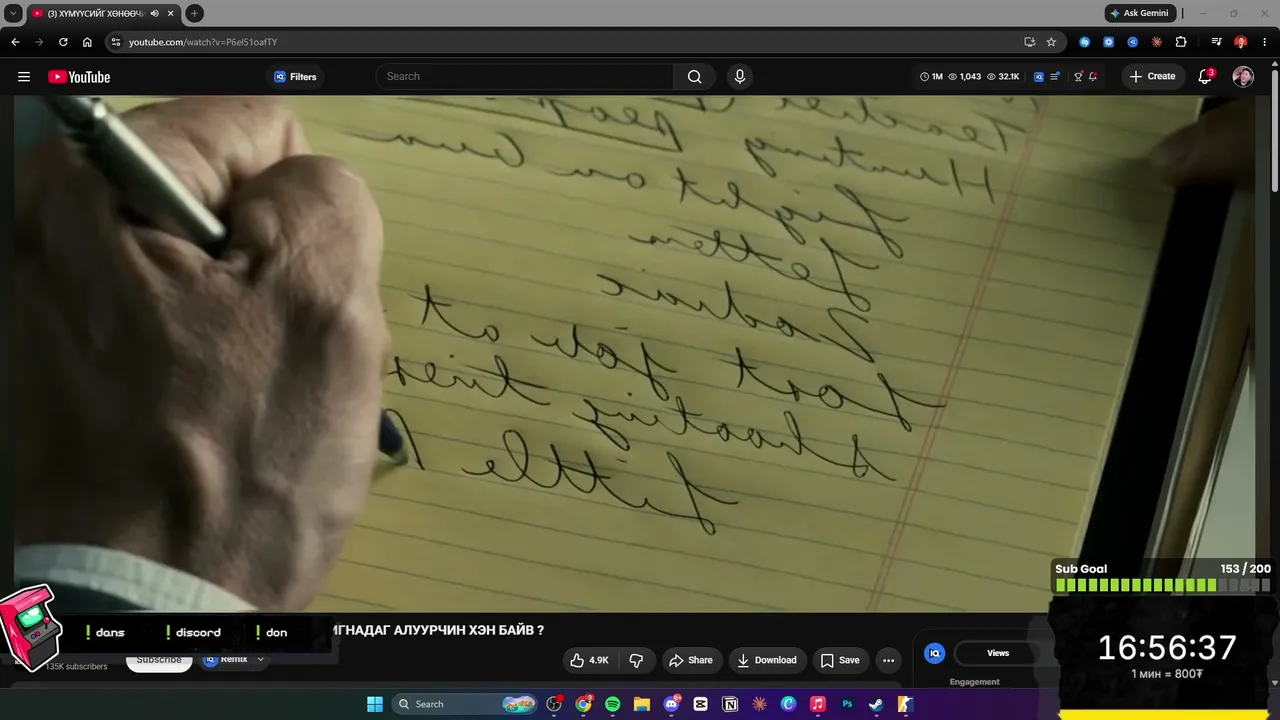Switch to Chrome in the taskbar
This screenshot has width=1280, height=720.
[584, 704]
